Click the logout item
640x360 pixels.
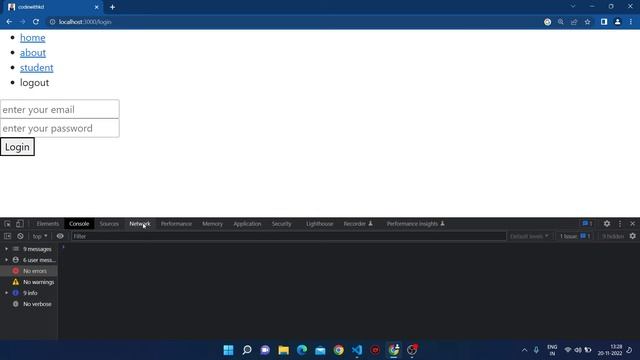click(34, 83)
